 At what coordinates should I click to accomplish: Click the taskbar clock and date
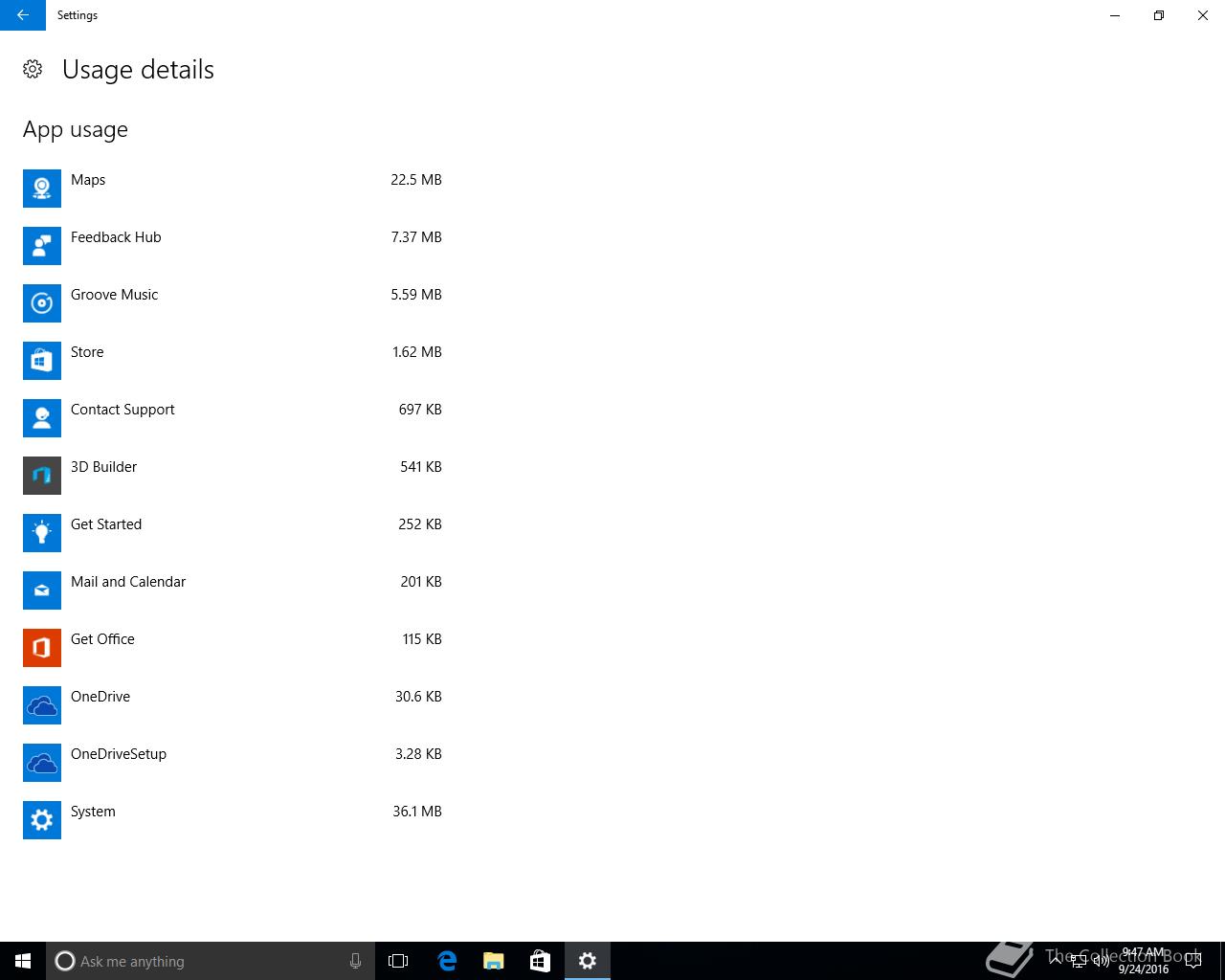1144,961
